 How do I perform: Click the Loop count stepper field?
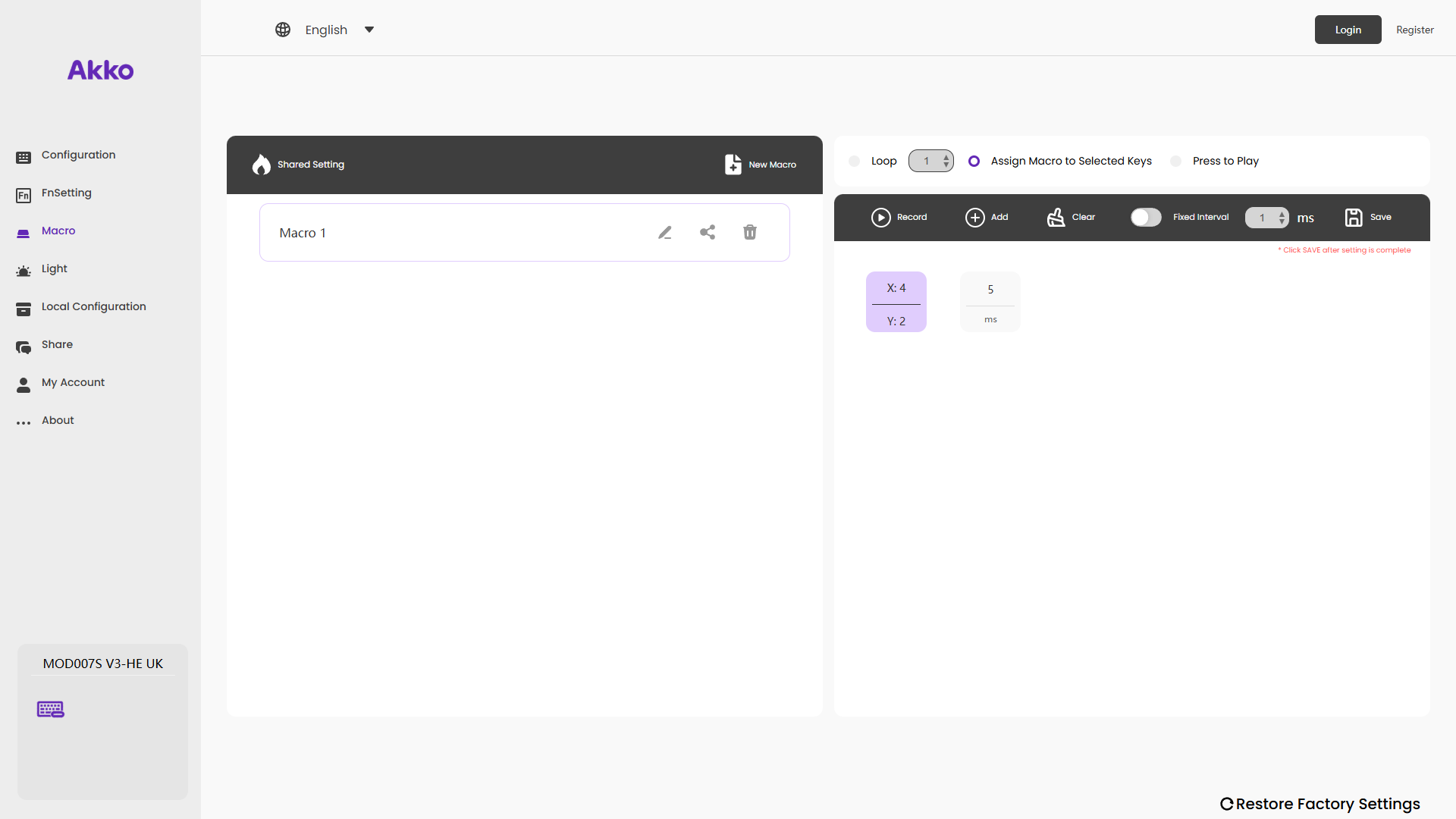point(930,162)
